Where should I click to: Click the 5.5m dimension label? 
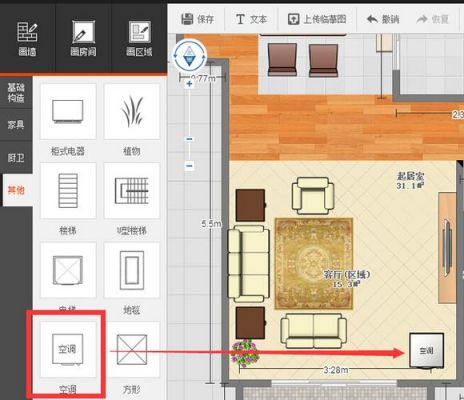(x=211, y=223)
